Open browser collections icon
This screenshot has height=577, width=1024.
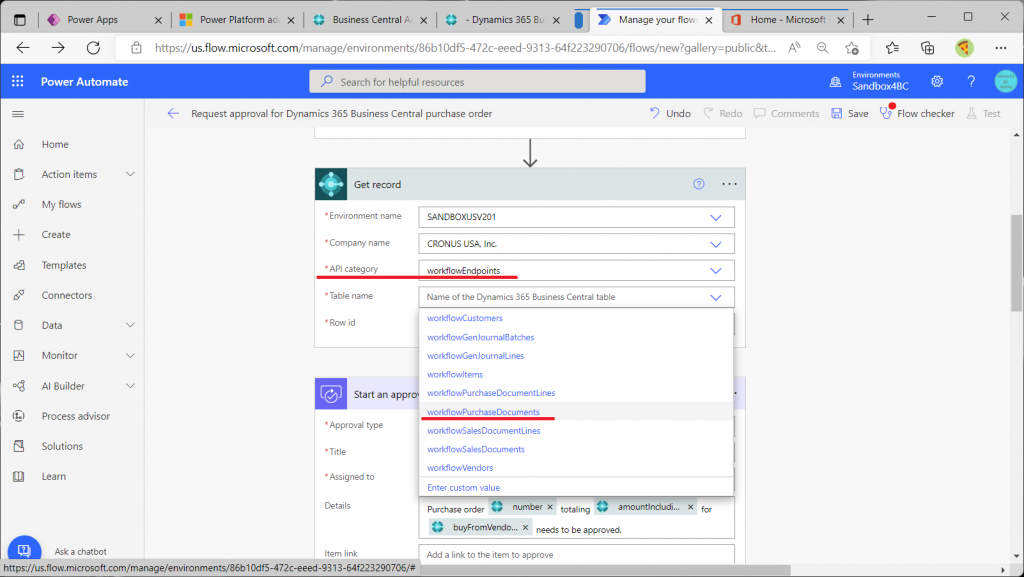point(927,48)
